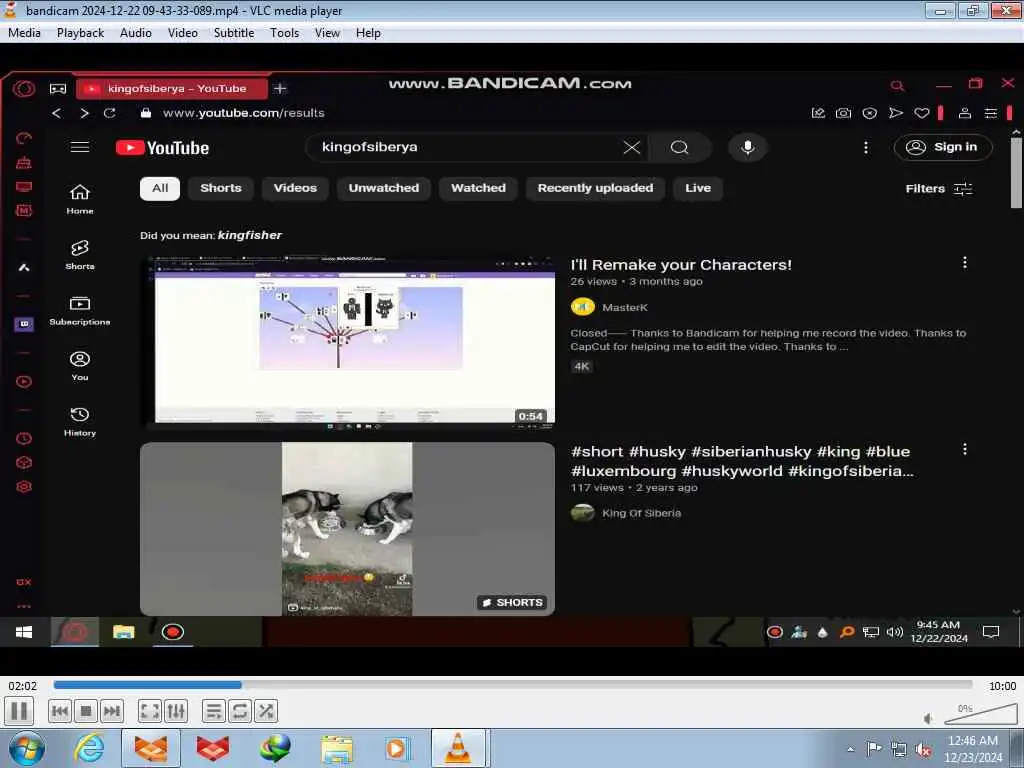Screen dimensions: 1024x768
Task: Toggle VLC fullscreen mode
Action: tap(150, 711)
